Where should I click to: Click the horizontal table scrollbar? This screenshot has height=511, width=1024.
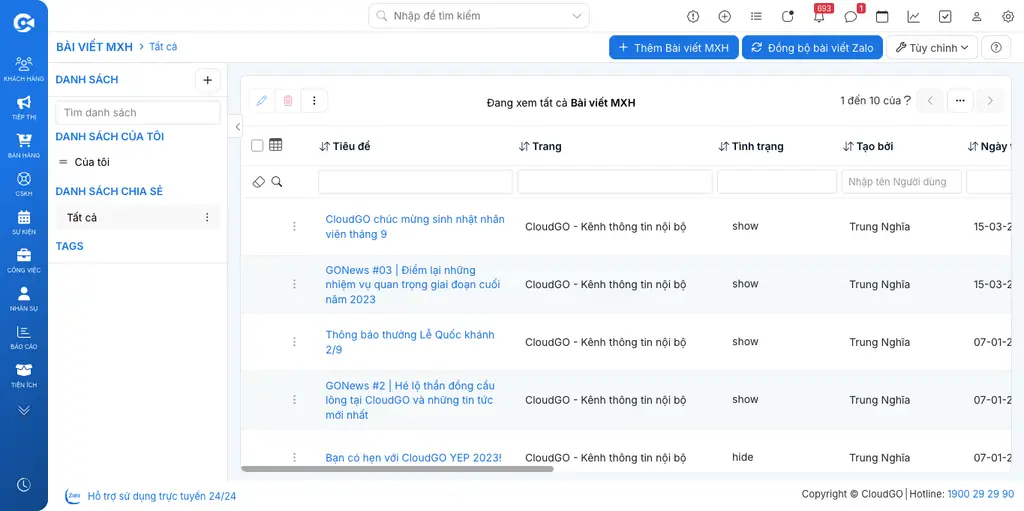pyautogui.click(x=397, y=469)
